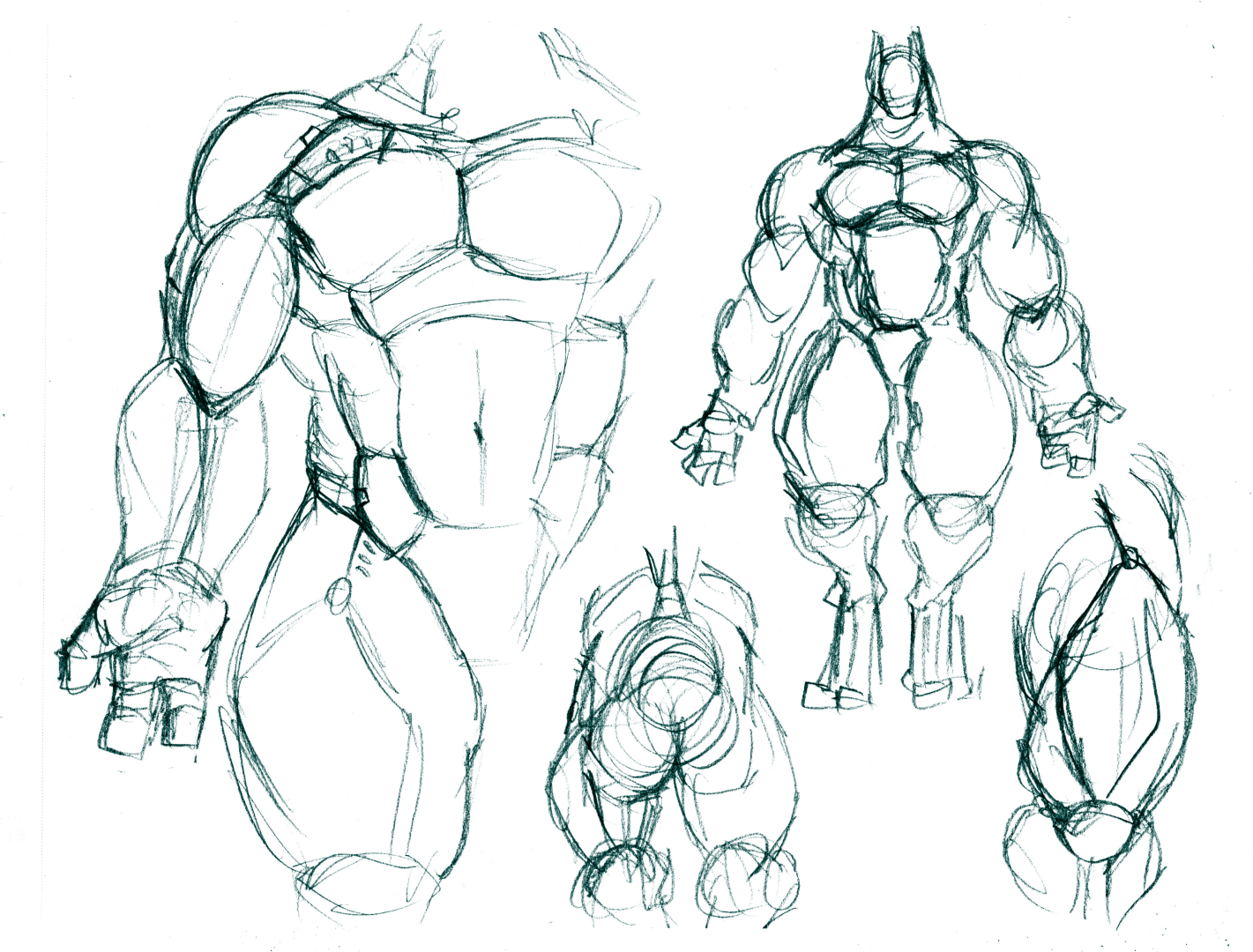Click the standing figure's boot on the right side
The height and width of the screenshot is (952, 1253).
(x=943, y=679)
